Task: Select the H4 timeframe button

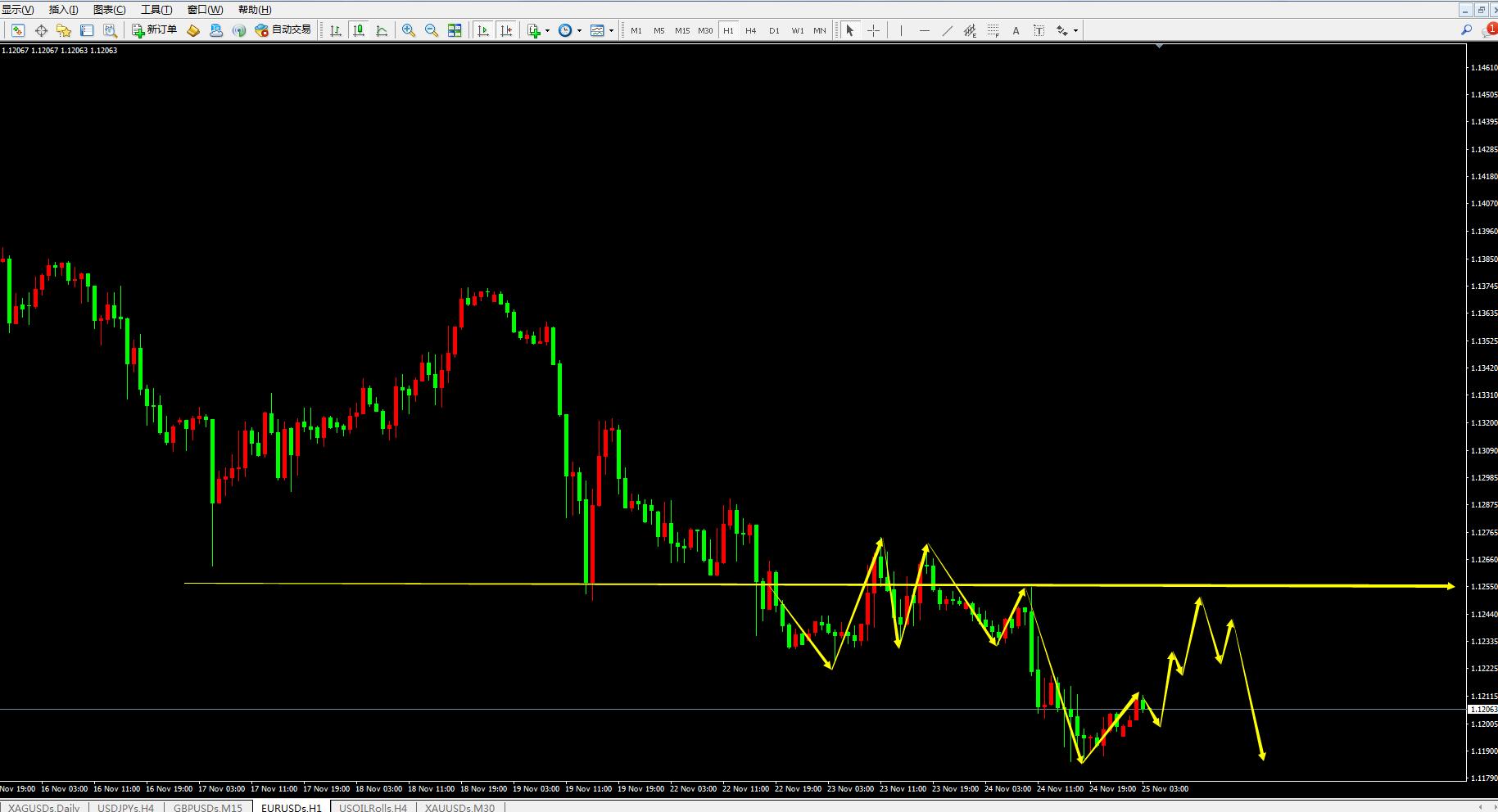Action: [x=751, y=30]
